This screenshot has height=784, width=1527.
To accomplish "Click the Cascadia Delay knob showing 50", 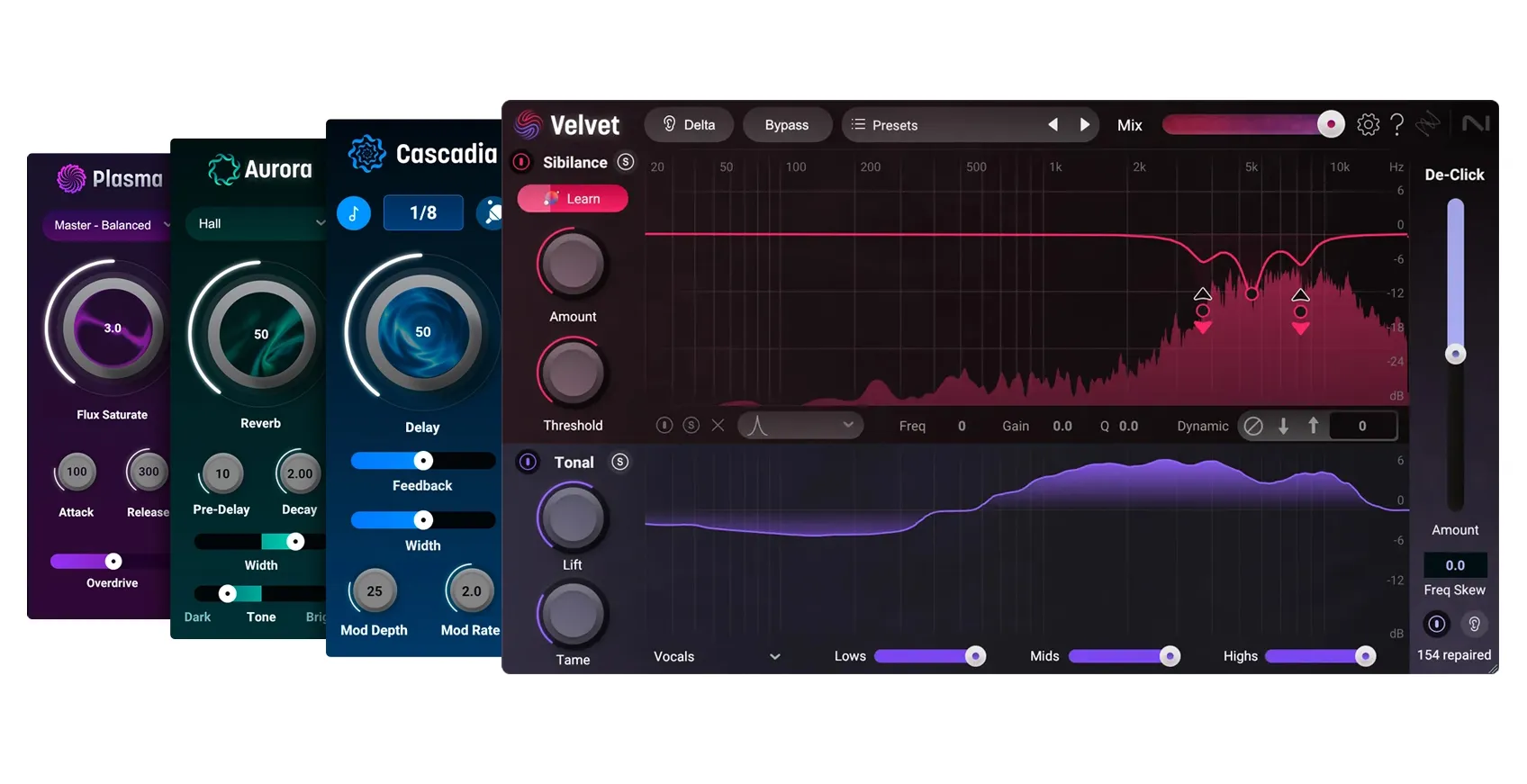I will (x=423, y=332).
